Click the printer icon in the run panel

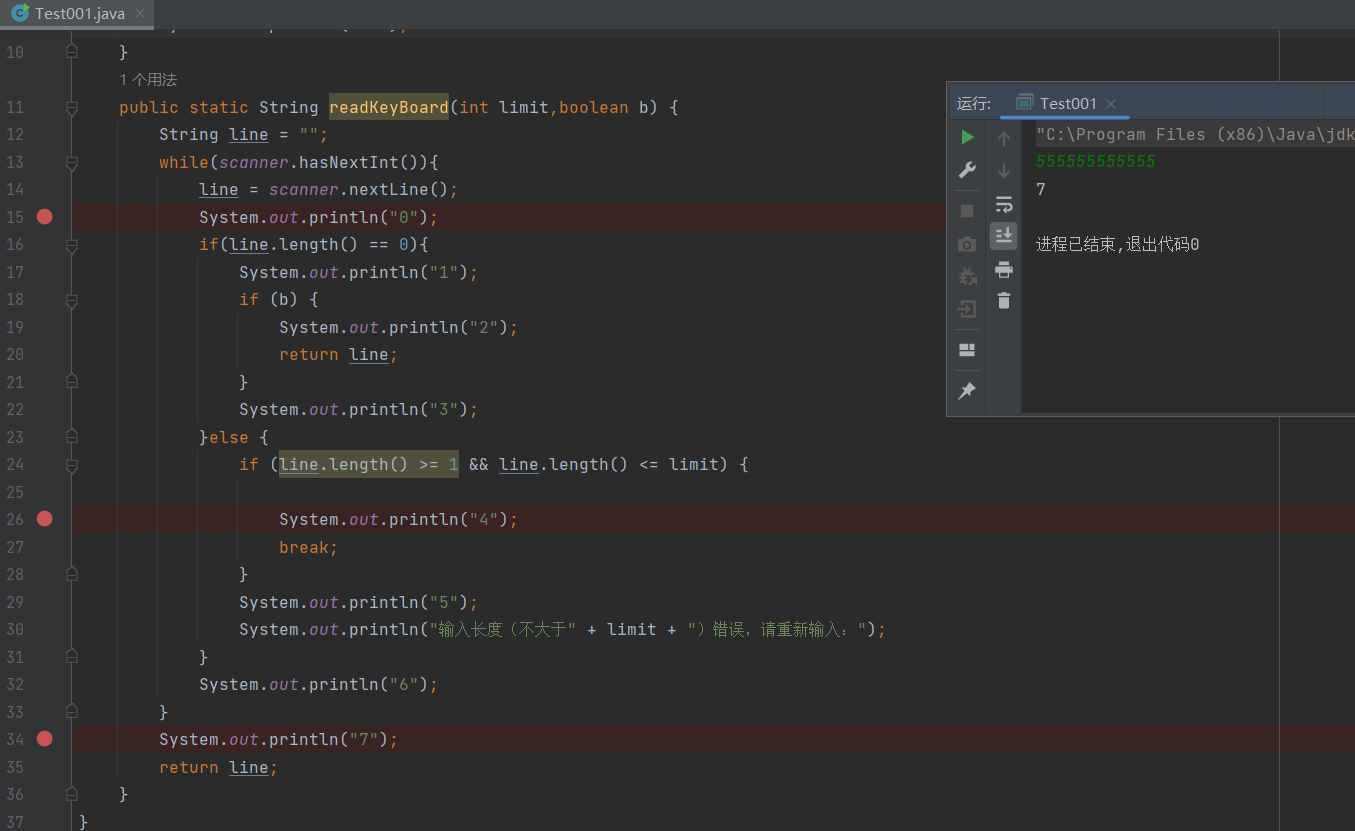point(1004,269)
